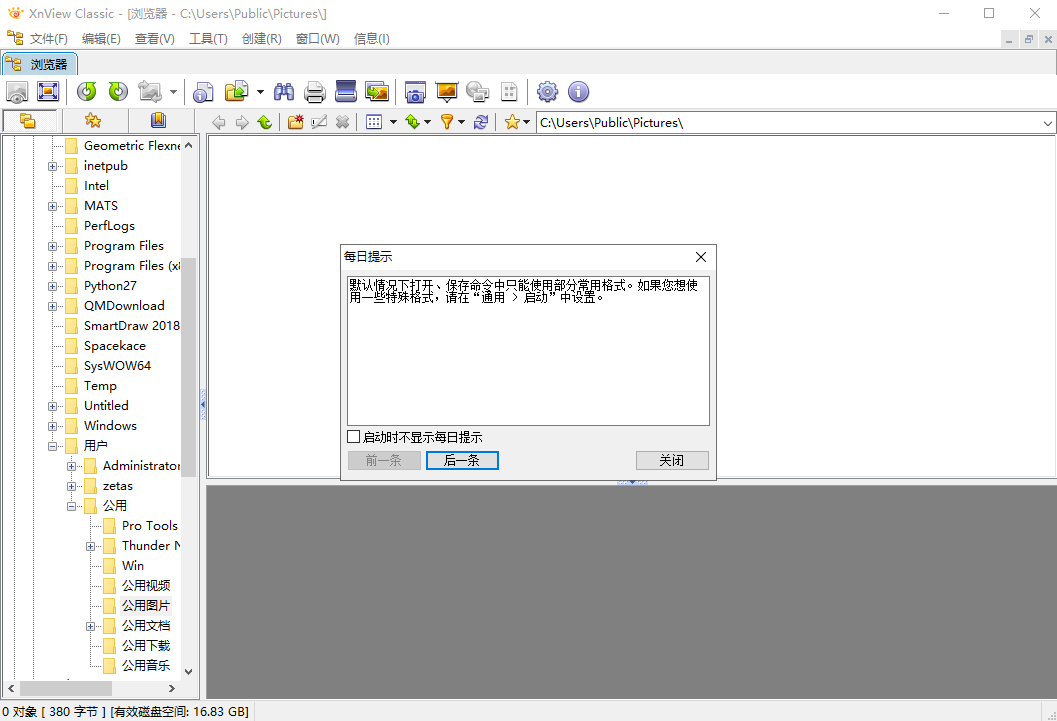Open the batch convert images icon
Image resolution: width=1057 pixels, height=721 pixels.
click(x=377, y=92)
